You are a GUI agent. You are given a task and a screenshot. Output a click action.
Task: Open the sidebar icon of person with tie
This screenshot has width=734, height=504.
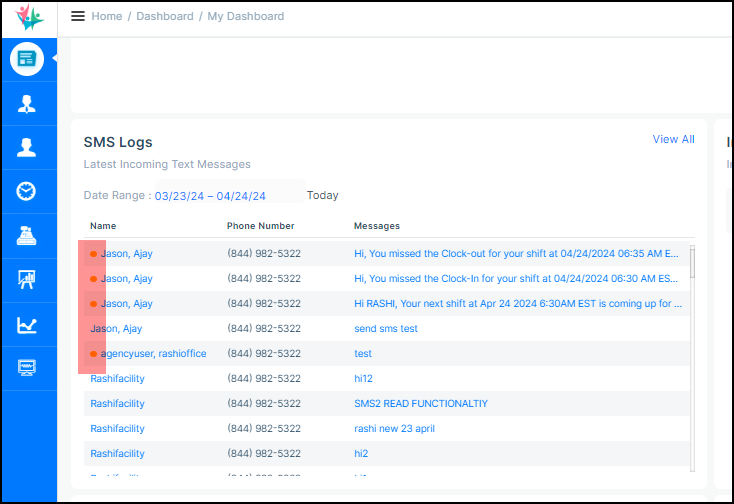click(x=27, y=103)
